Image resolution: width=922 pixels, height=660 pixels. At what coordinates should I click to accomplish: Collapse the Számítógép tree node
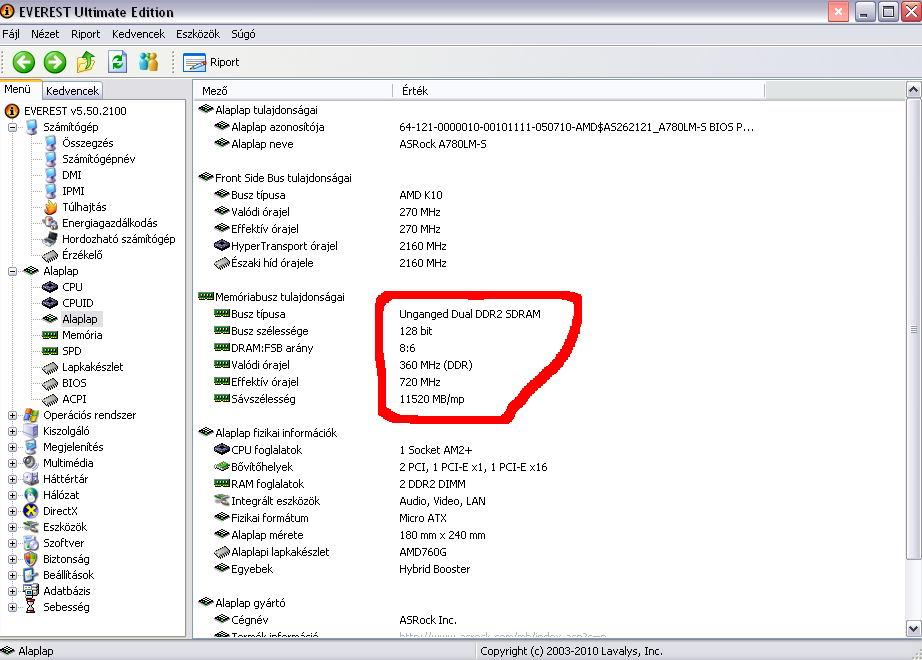click(12, 127)
